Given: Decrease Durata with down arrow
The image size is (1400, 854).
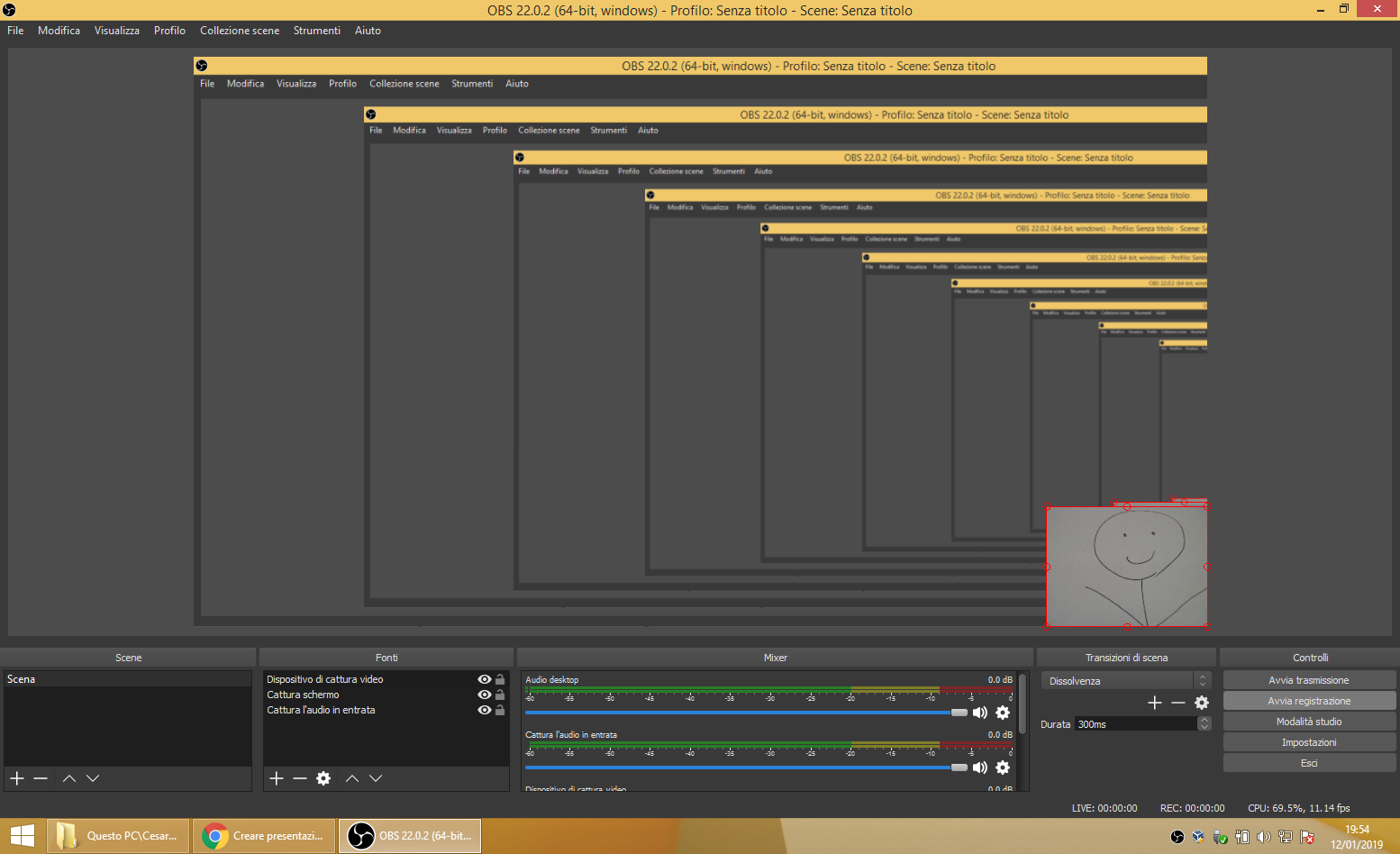Looking at the screenshot, I should (x=1205, y=727).
